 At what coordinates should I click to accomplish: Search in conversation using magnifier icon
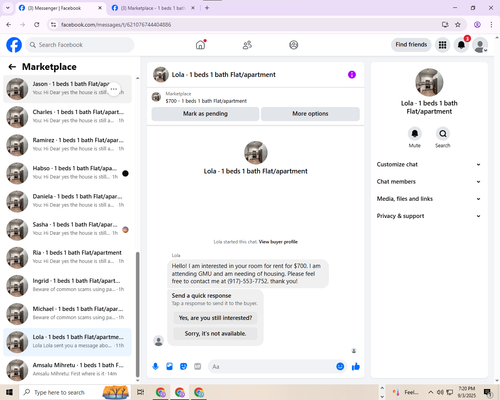(443, 134)
